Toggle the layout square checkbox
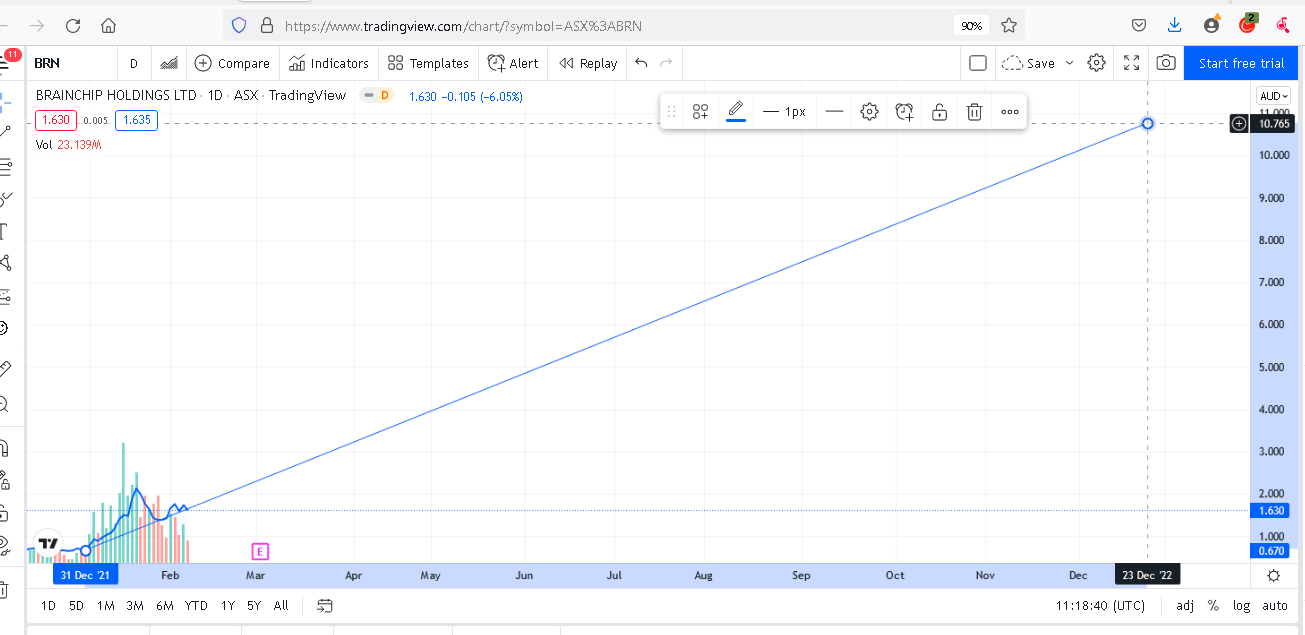 pyautogui.click(x=978, y=63)
